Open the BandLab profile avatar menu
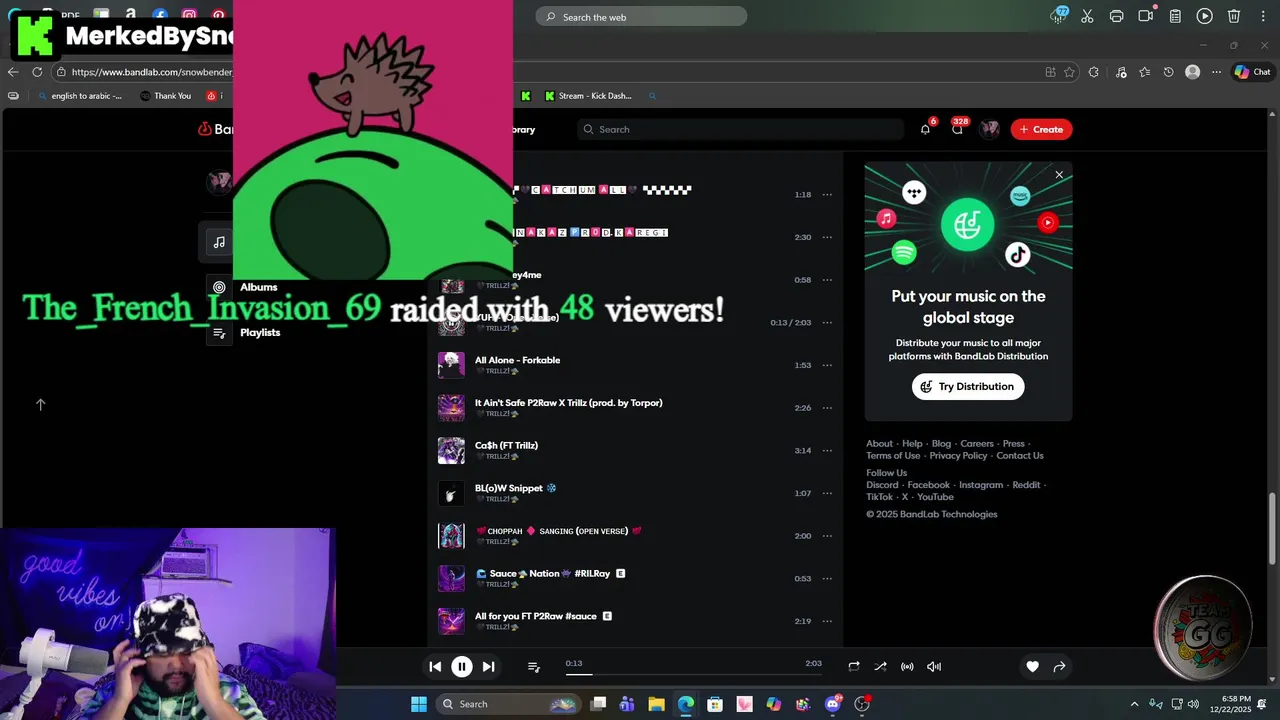This screenshot has width=1280, height=720. click(x=989, y=129)
